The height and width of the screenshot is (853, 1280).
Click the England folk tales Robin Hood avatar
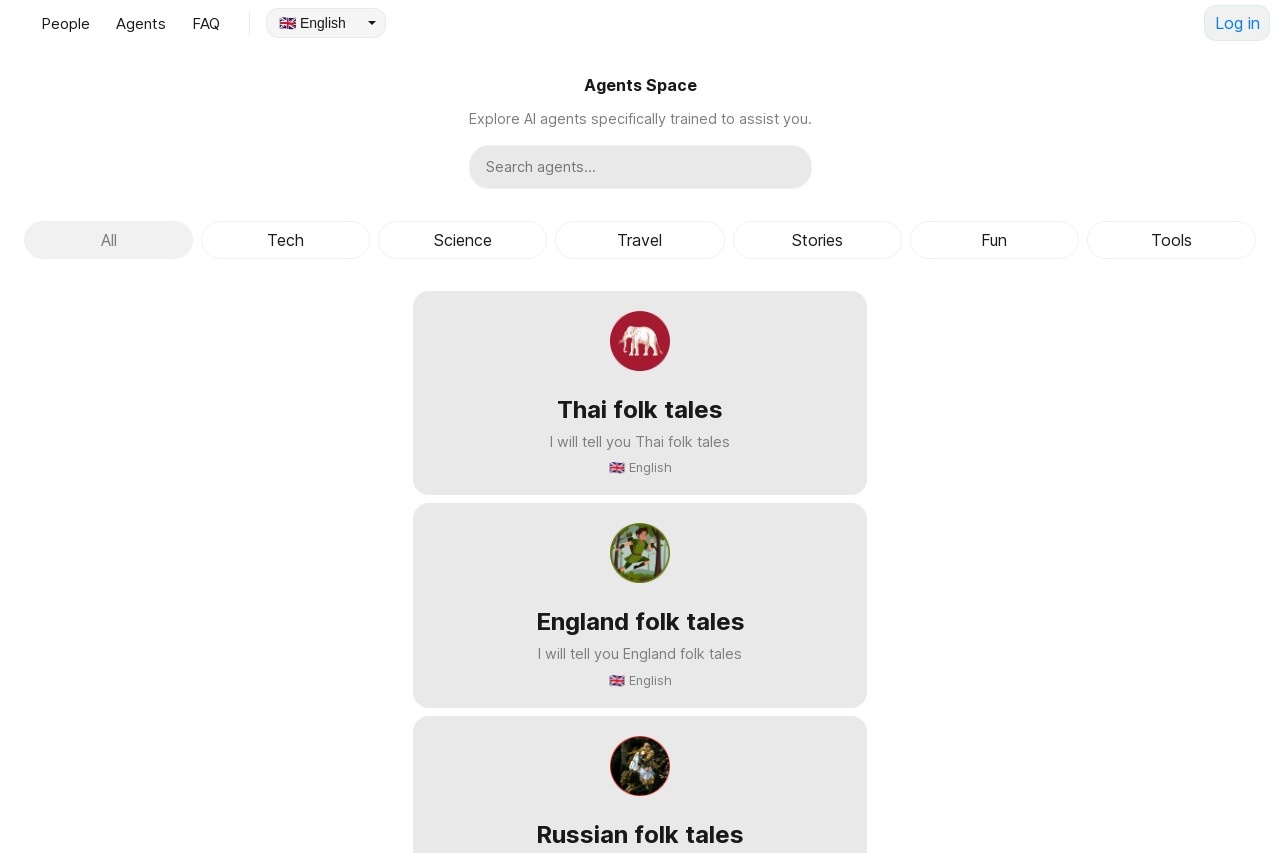(x=640, y=553)
